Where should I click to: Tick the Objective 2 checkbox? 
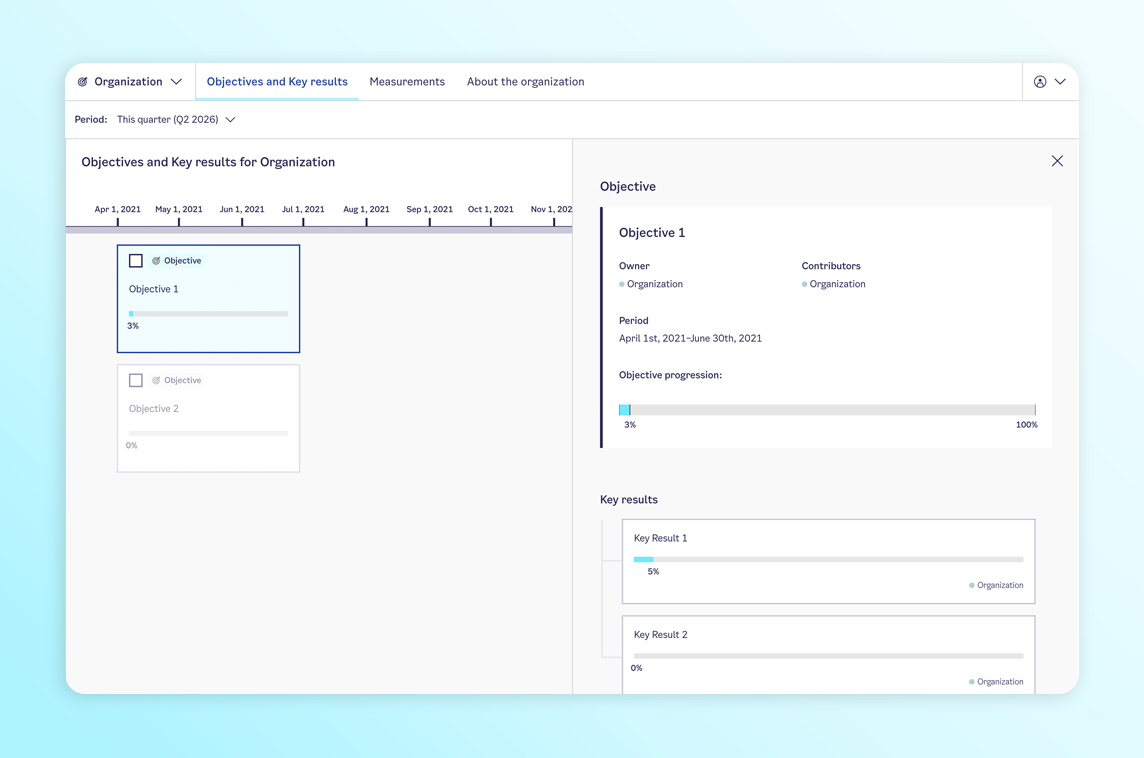point(136,381)
